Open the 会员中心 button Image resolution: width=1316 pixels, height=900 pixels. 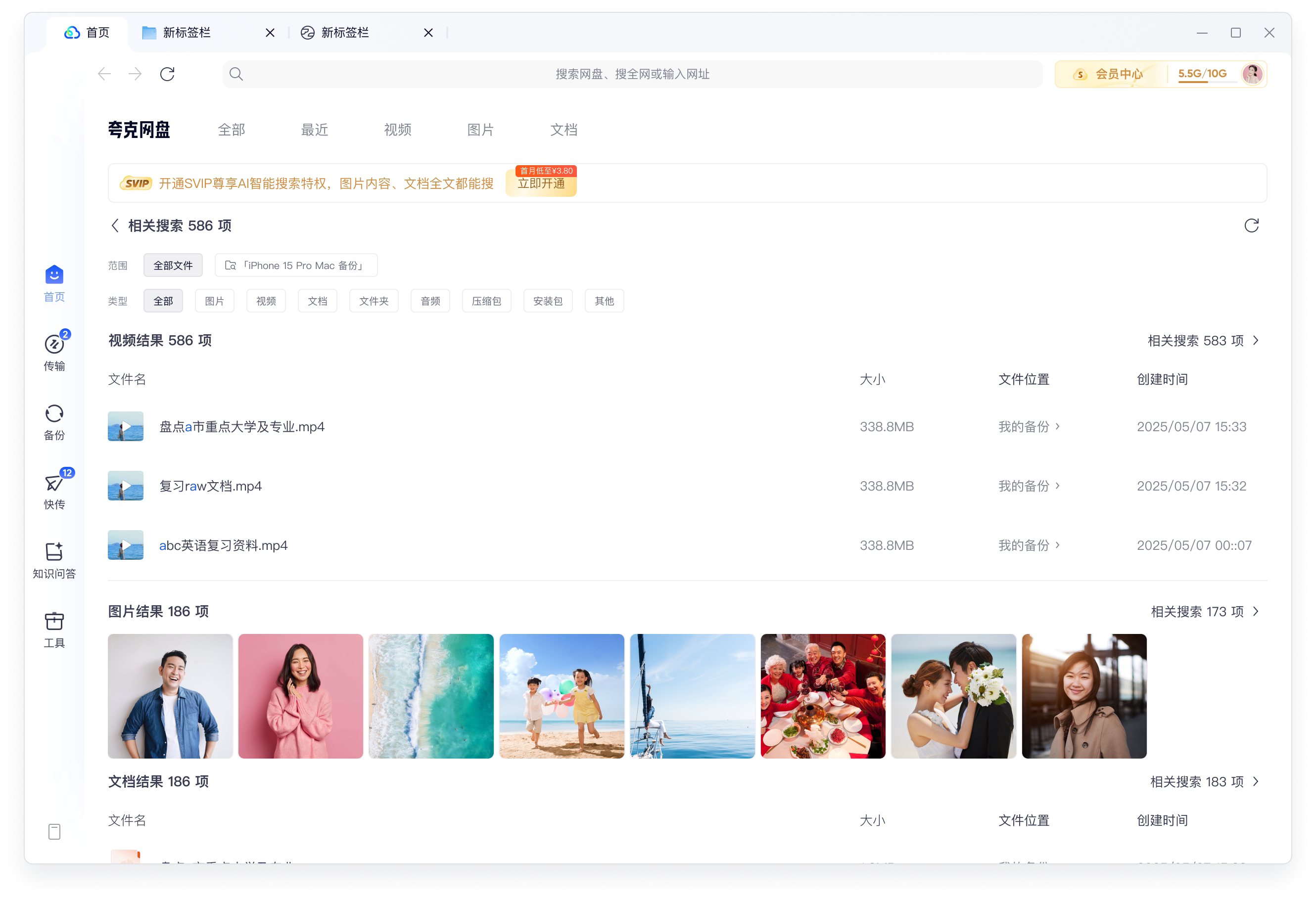1110,74
